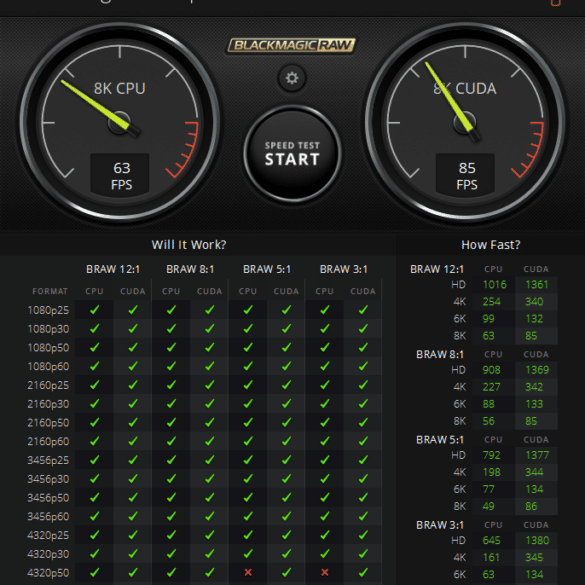Click the checkmark for 1080p25 BRAW 12:1 CPU
The width and height of the screenshot is (585, 585).
point(94,310)
